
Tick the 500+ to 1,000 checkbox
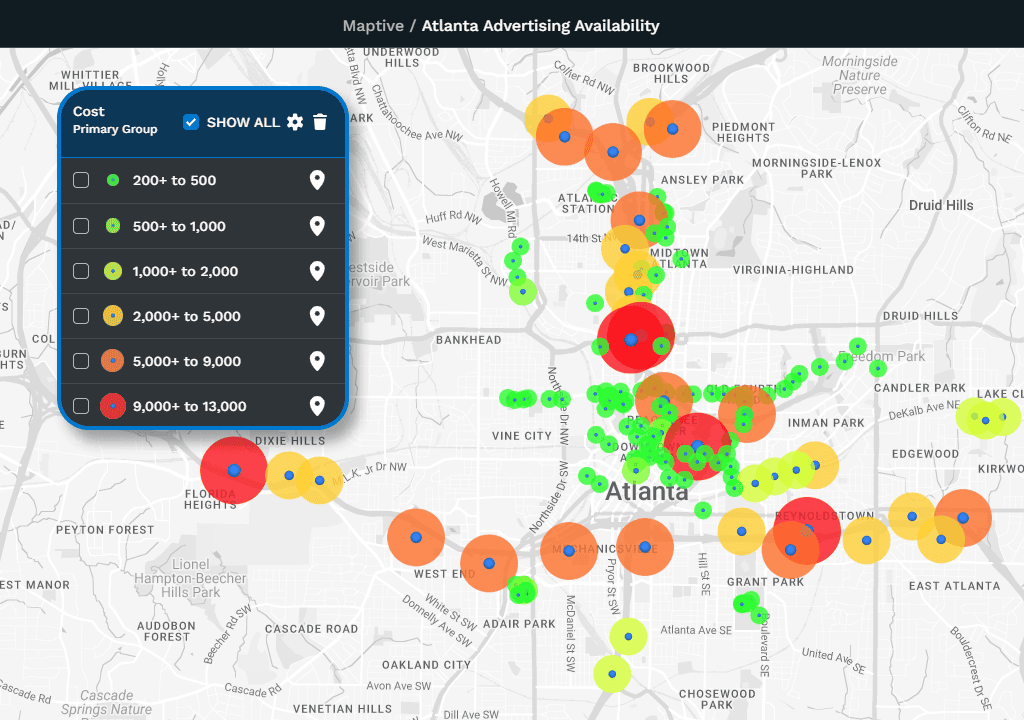pyautogui.click(x=81, y=226)
